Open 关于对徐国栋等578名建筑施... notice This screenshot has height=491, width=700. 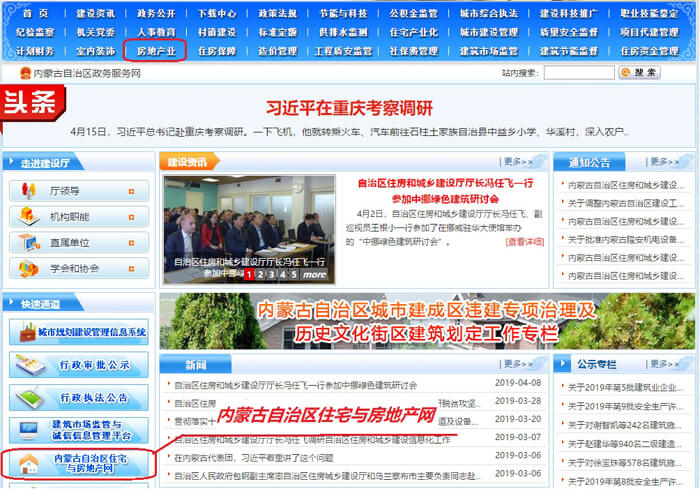coord(625,463)
